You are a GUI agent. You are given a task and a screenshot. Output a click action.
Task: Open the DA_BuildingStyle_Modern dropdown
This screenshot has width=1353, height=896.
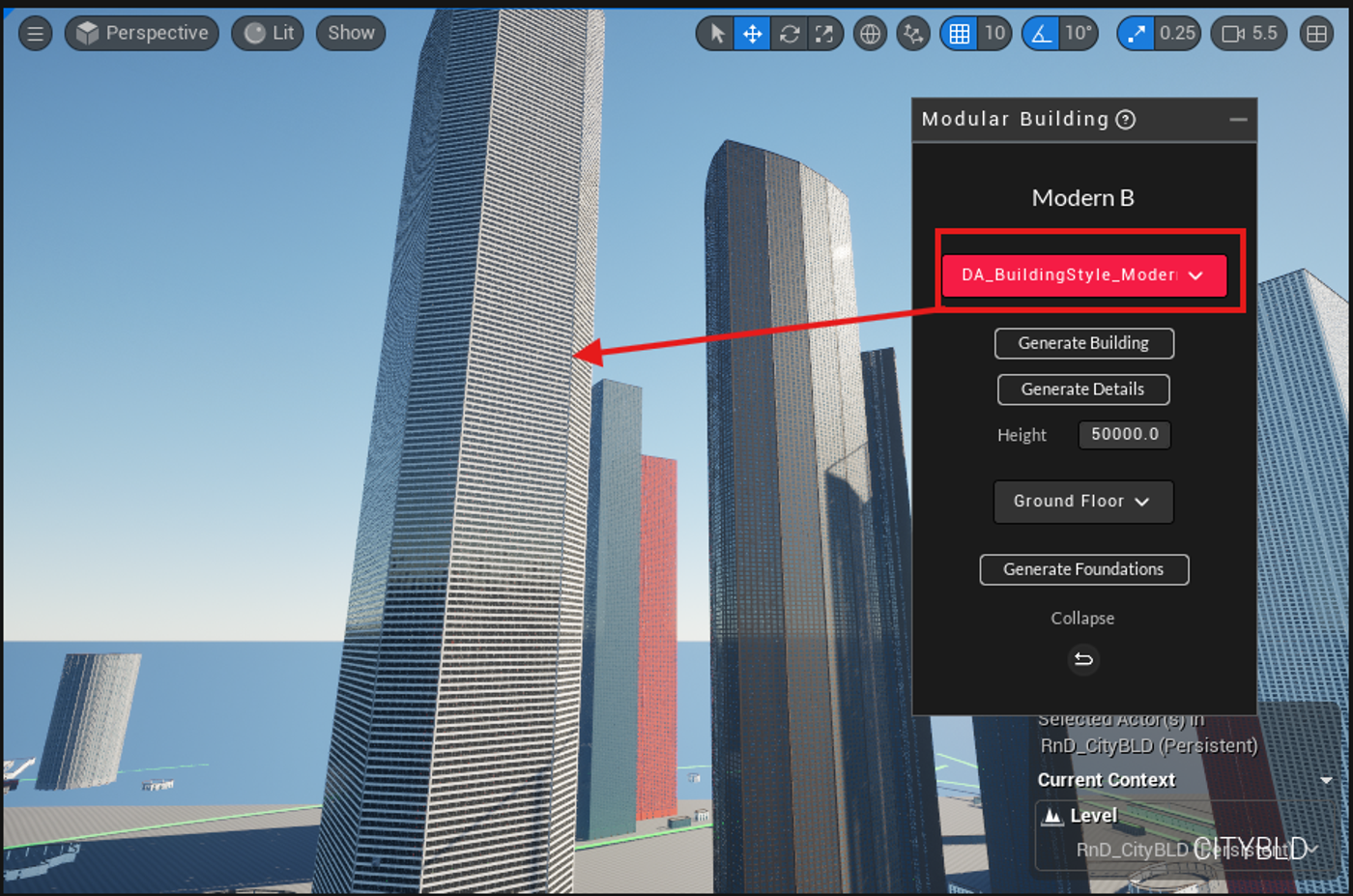coord(1083,275)
